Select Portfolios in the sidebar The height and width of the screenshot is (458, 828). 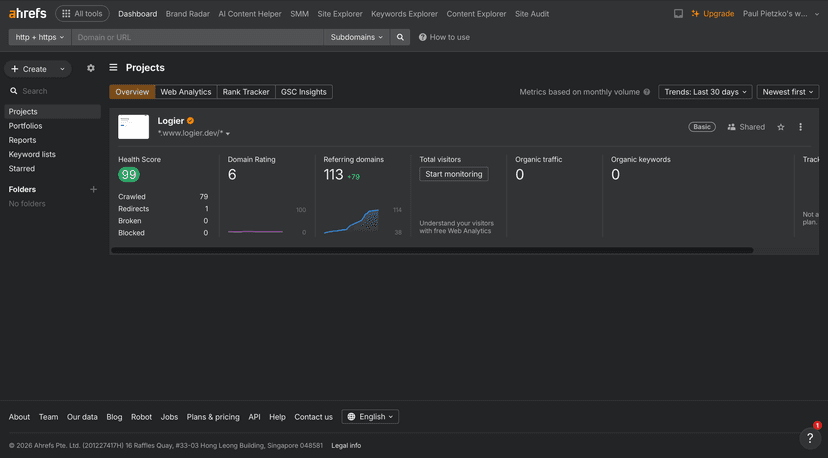pos(25,126)
